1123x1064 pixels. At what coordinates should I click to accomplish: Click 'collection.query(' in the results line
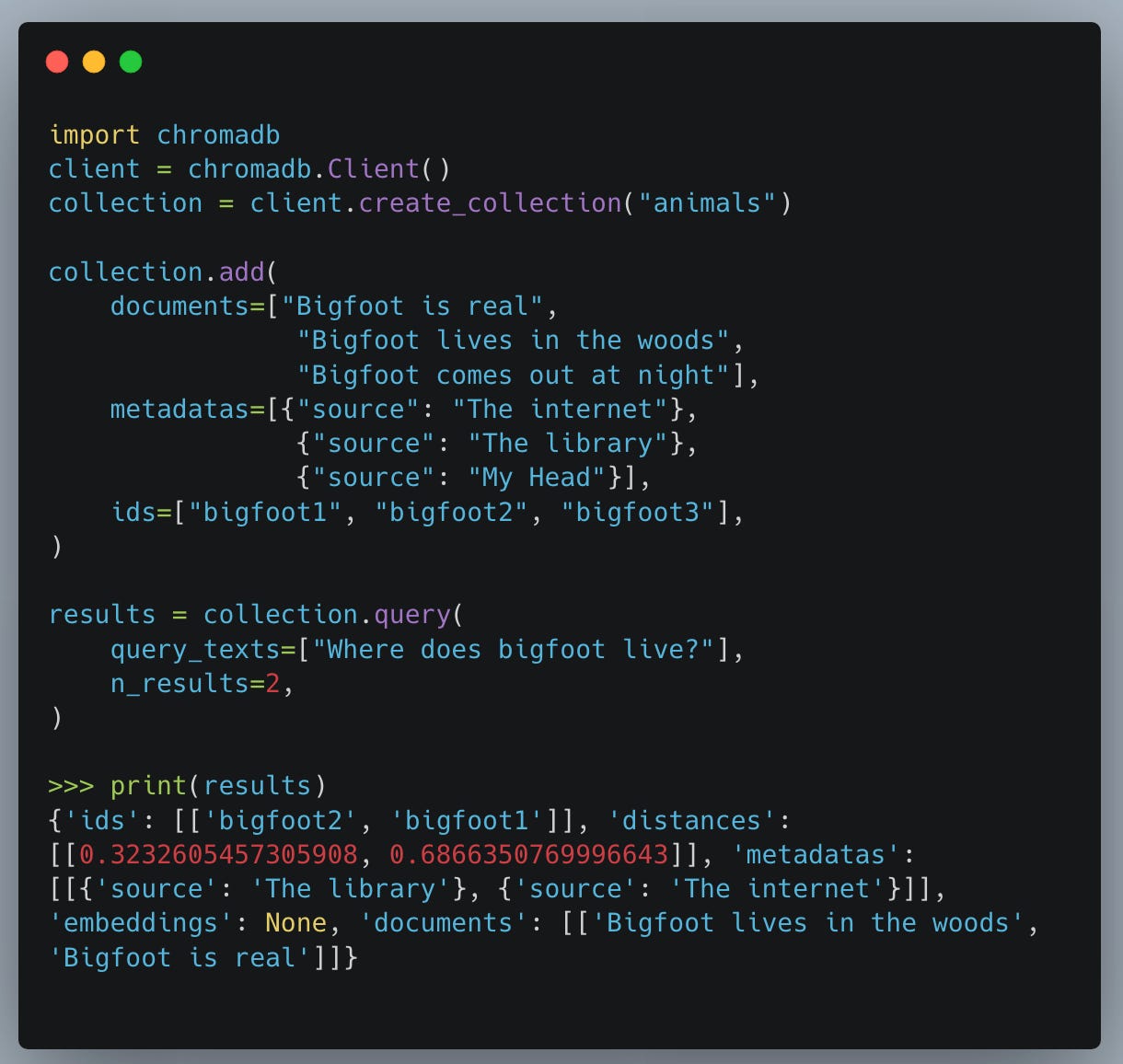(x=333, y=615)
